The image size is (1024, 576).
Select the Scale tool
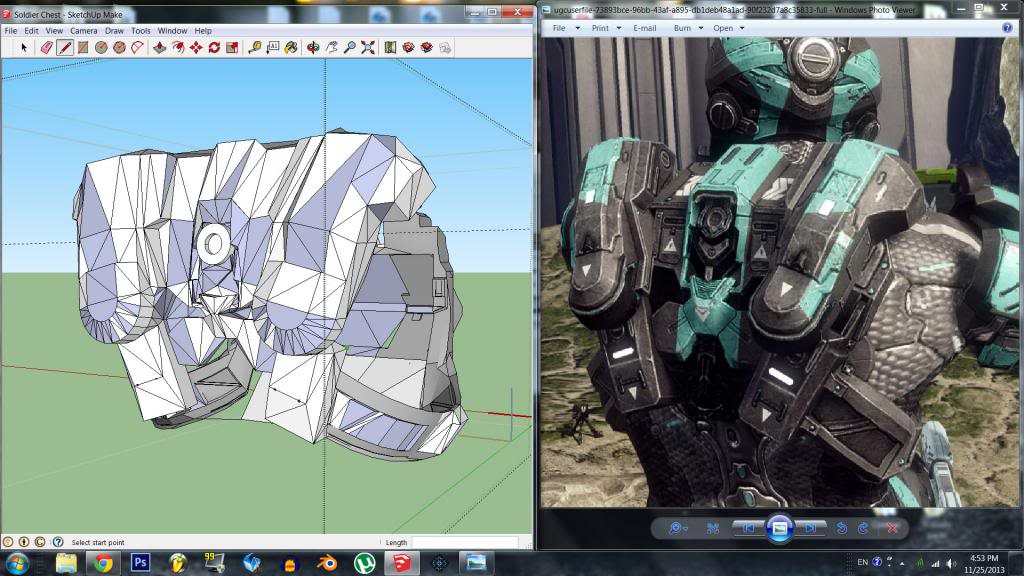[x=232, y=48]
